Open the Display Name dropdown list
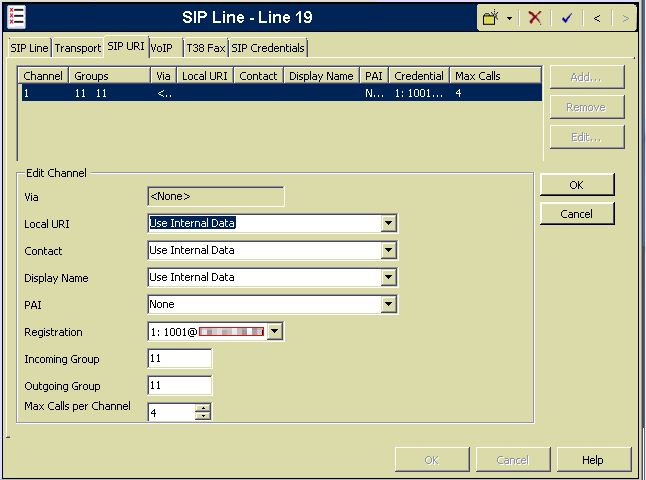 tap(388, 277)
